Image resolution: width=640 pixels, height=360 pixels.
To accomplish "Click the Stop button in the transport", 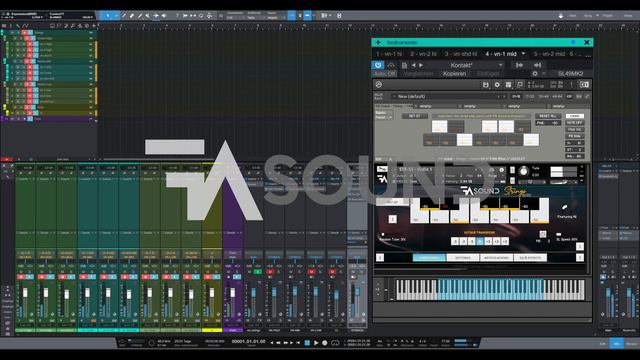I will click(x=307, y=343).
